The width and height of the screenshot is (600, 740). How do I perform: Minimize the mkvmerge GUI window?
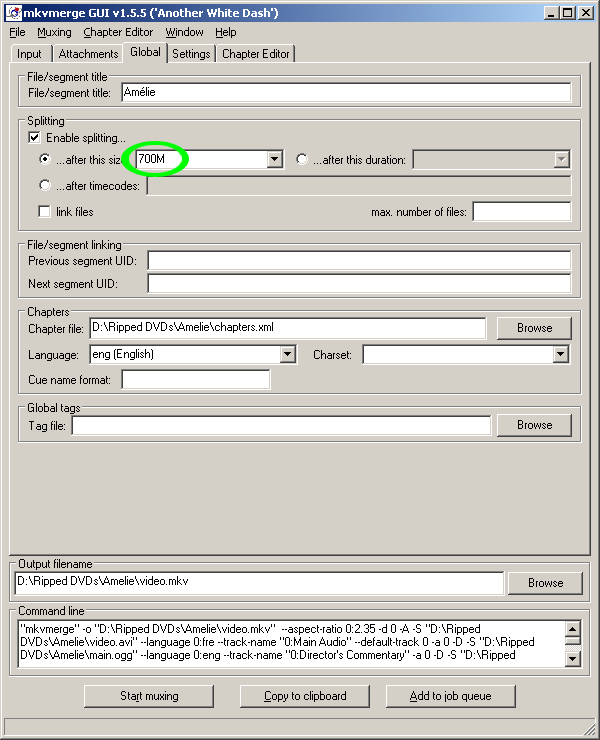[551, 13]
